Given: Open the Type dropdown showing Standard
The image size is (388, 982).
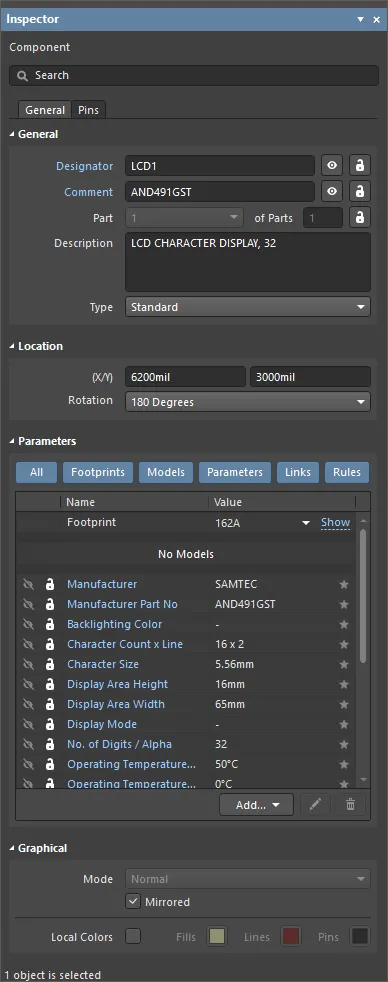Looking at the screenshot, I should [x=248, y=307].
